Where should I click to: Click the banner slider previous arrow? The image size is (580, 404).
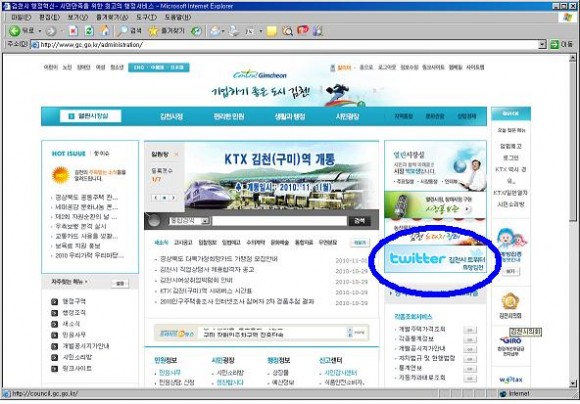pyautogui.click(x=156, y=198)
